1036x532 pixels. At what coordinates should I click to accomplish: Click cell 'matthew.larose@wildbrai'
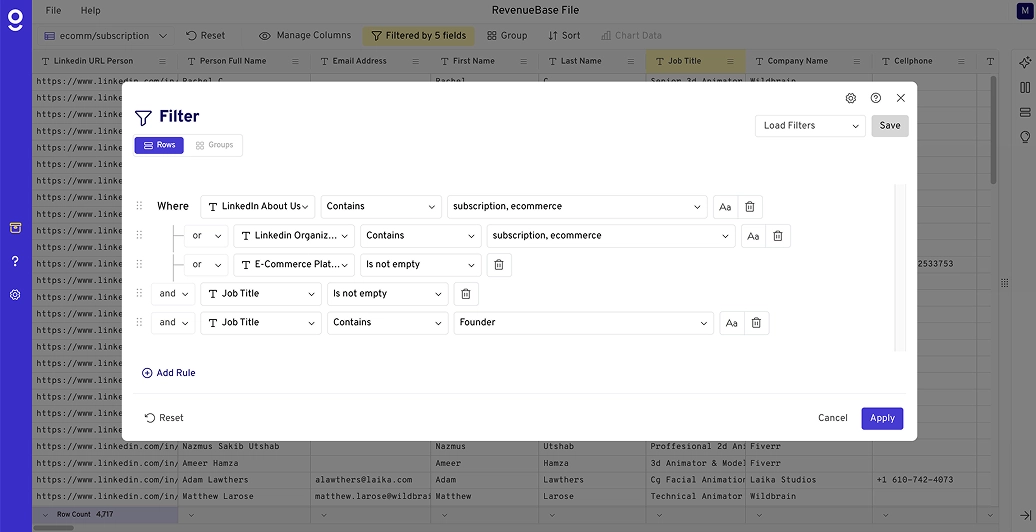point(371,496)
